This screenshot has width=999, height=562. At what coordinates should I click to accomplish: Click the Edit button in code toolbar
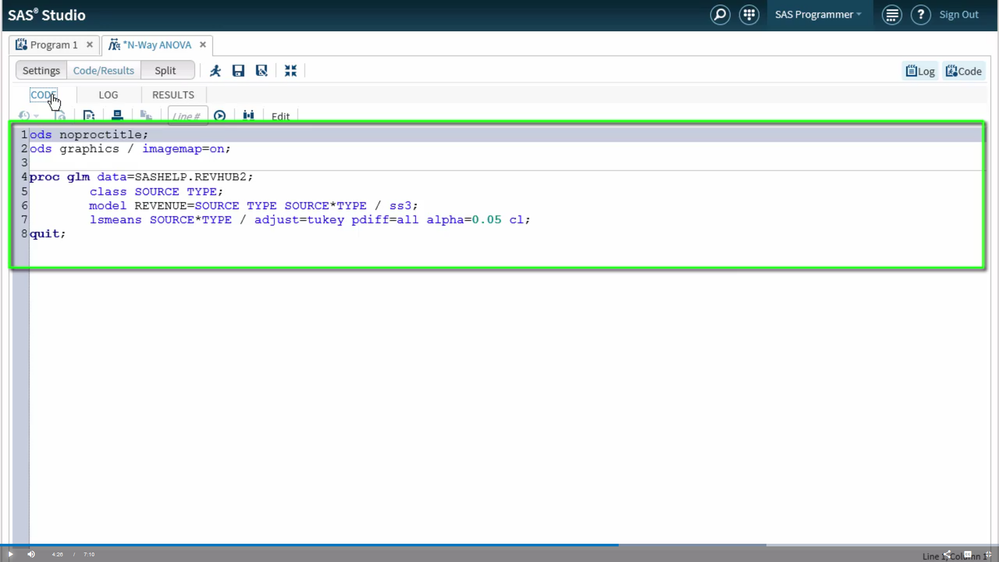click(x=280, y=116)
